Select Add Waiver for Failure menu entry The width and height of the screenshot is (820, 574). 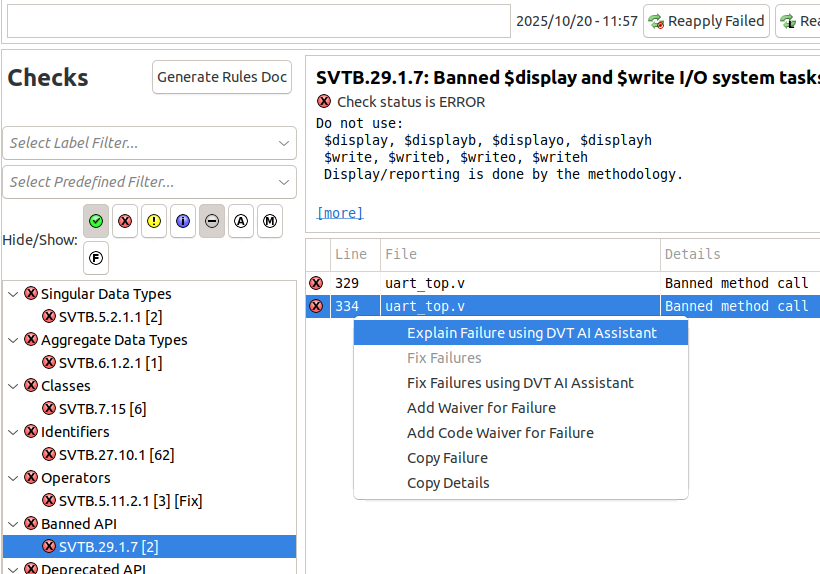pyautogui.click(x=481, y=408)
